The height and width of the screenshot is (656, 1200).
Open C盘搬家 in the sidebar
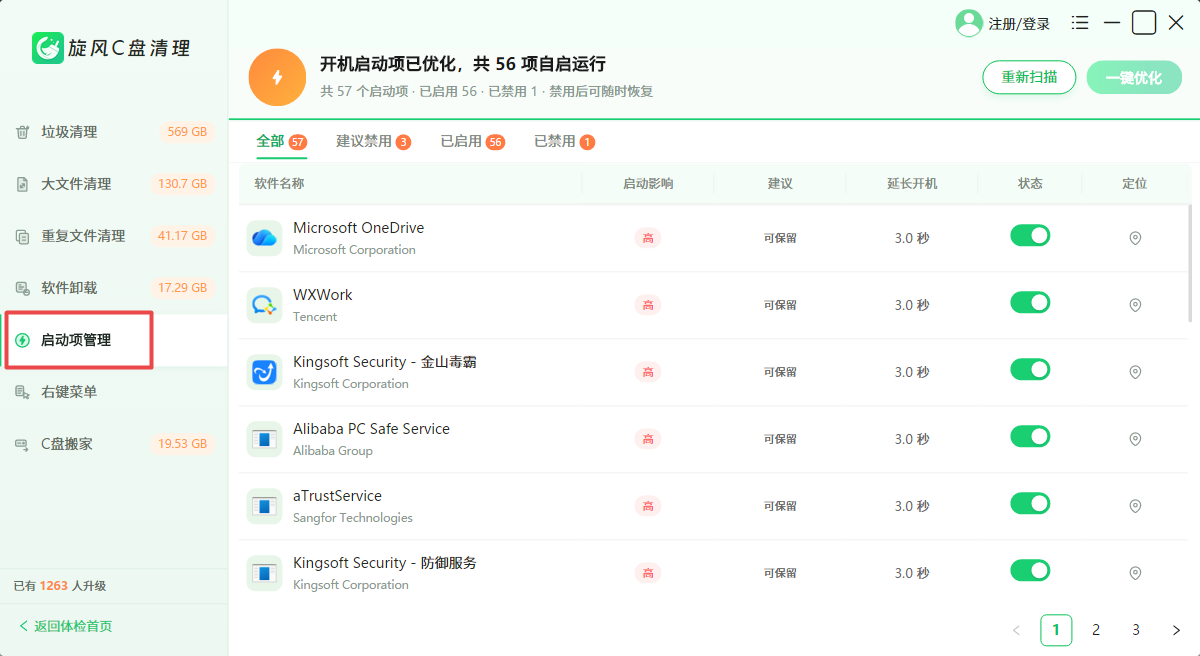point(114,444)
